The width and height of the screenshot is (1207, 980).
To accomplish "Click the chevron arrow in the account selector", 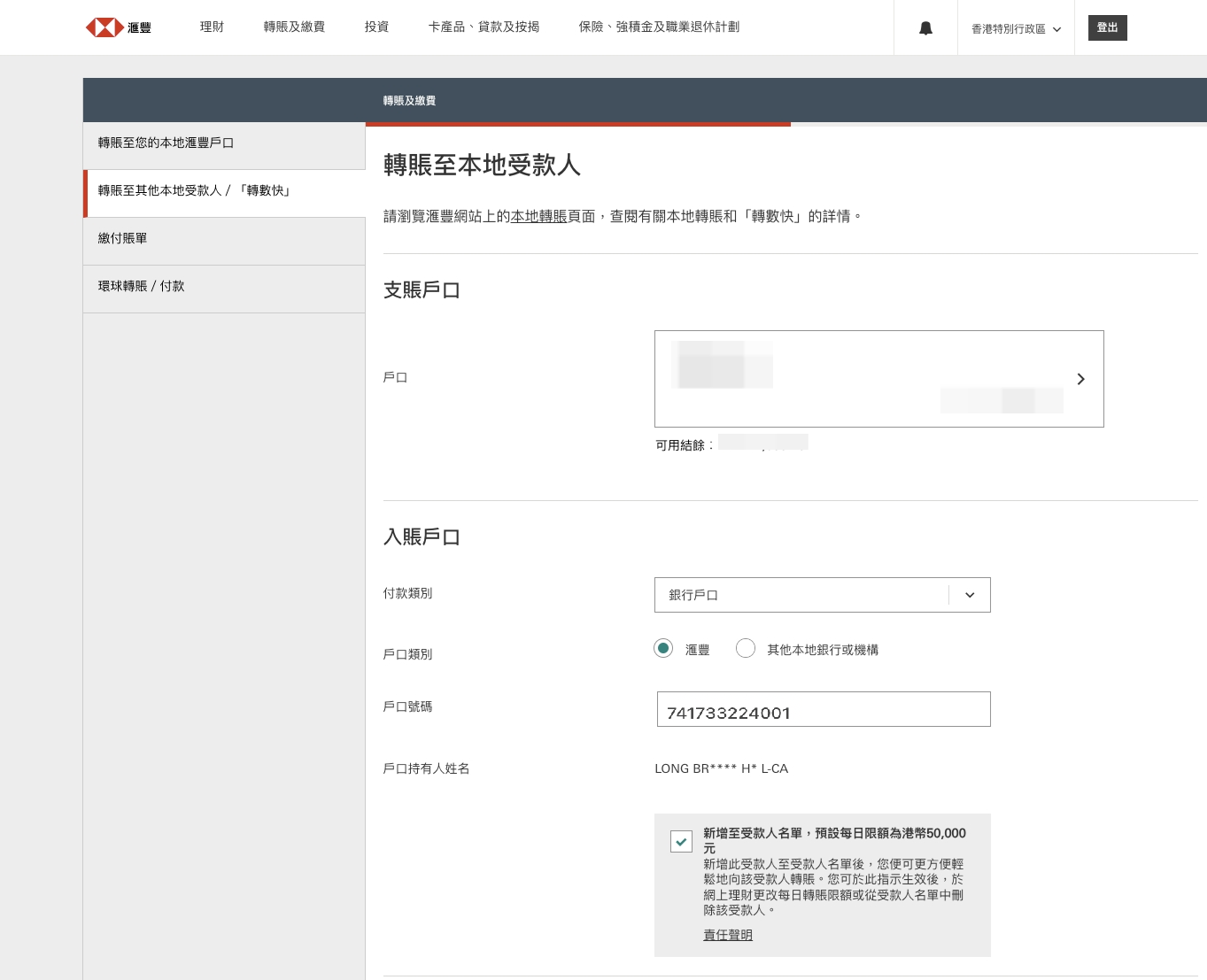I will point(1080,379).
